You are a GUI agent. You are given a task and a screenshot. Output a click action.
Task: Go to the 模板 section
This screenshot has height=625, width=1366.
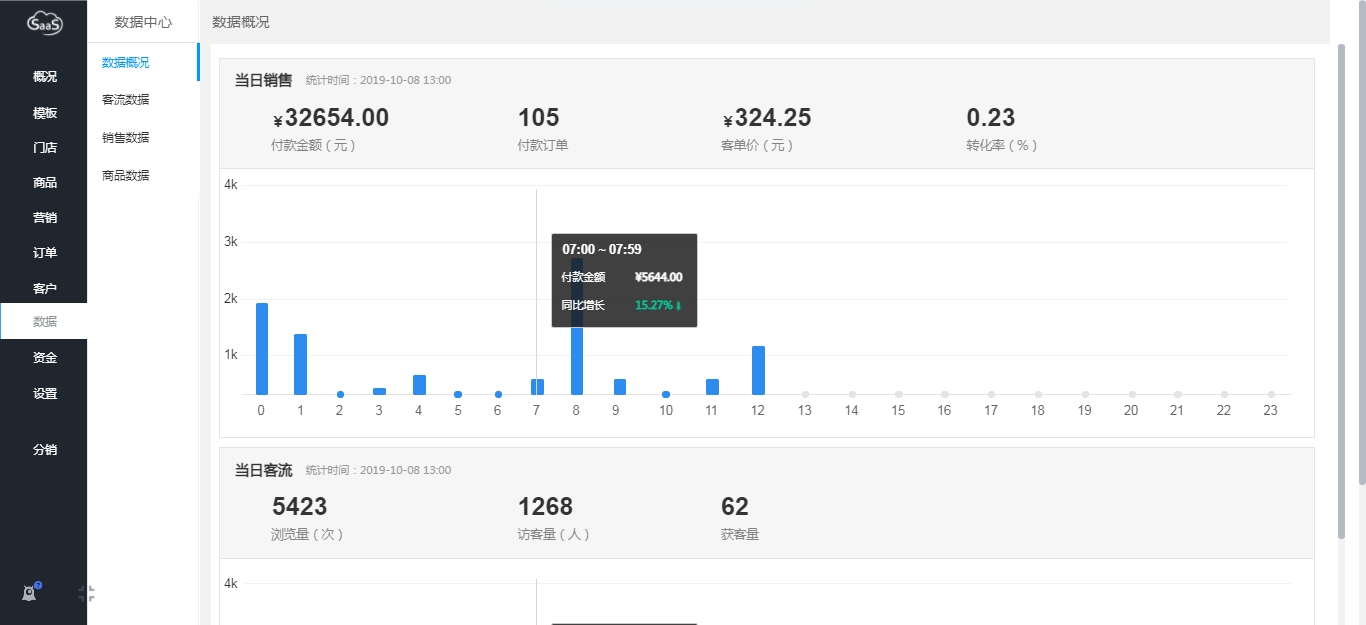coord(44,113)
